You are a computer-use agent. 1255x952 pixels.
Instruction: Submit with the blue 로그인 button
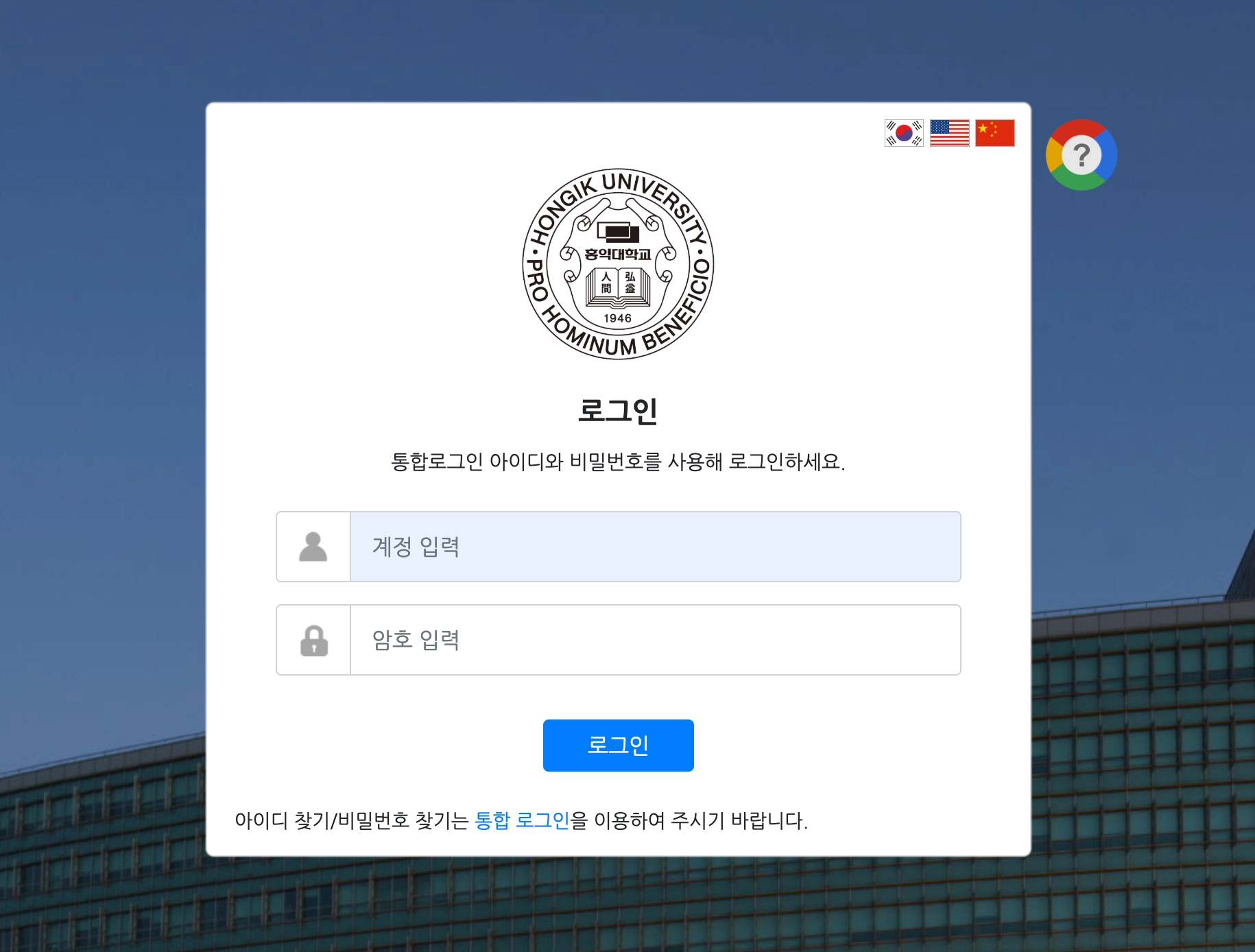(619, 746)
